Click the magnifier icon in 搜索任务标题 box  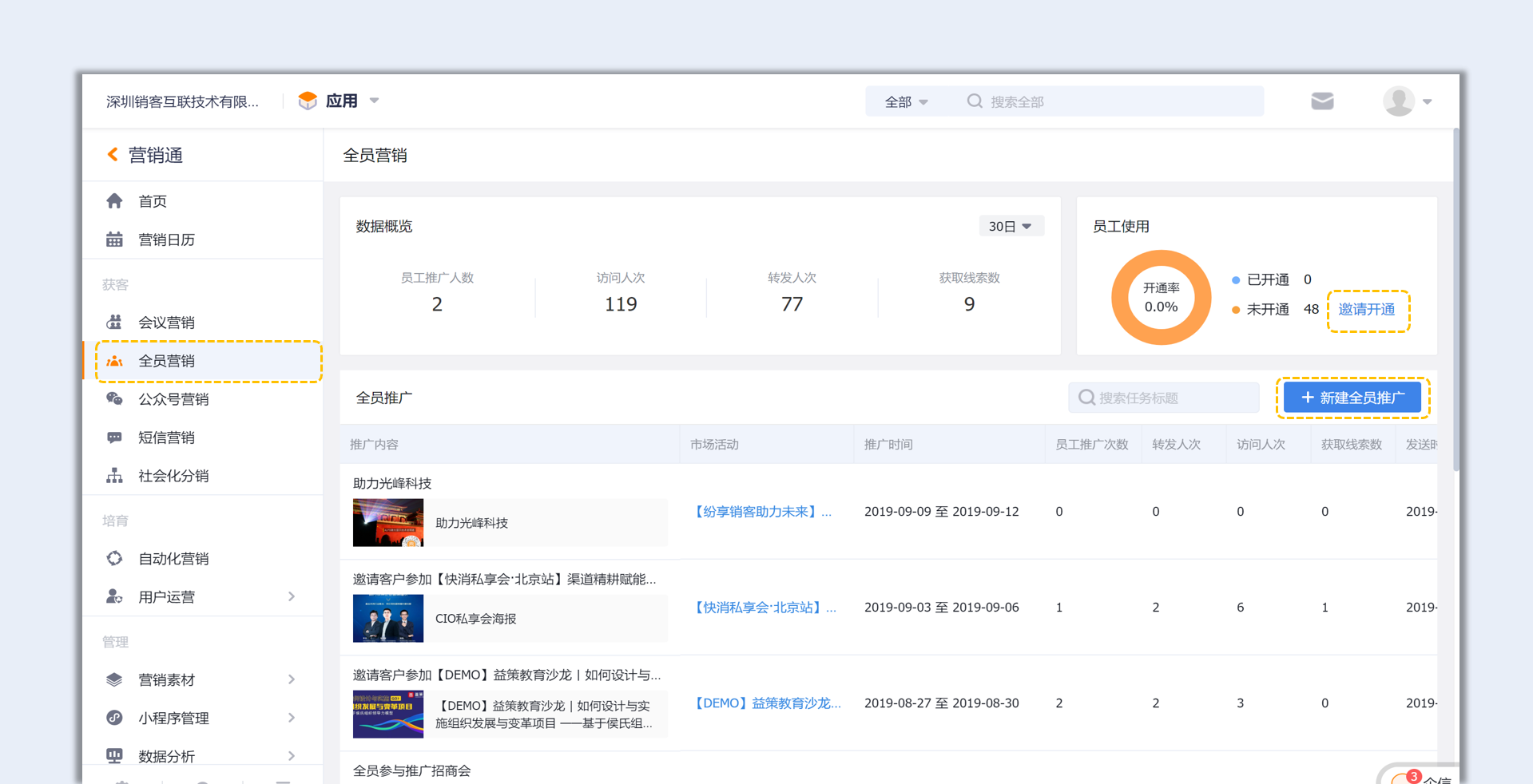(x=1086, y=397)
